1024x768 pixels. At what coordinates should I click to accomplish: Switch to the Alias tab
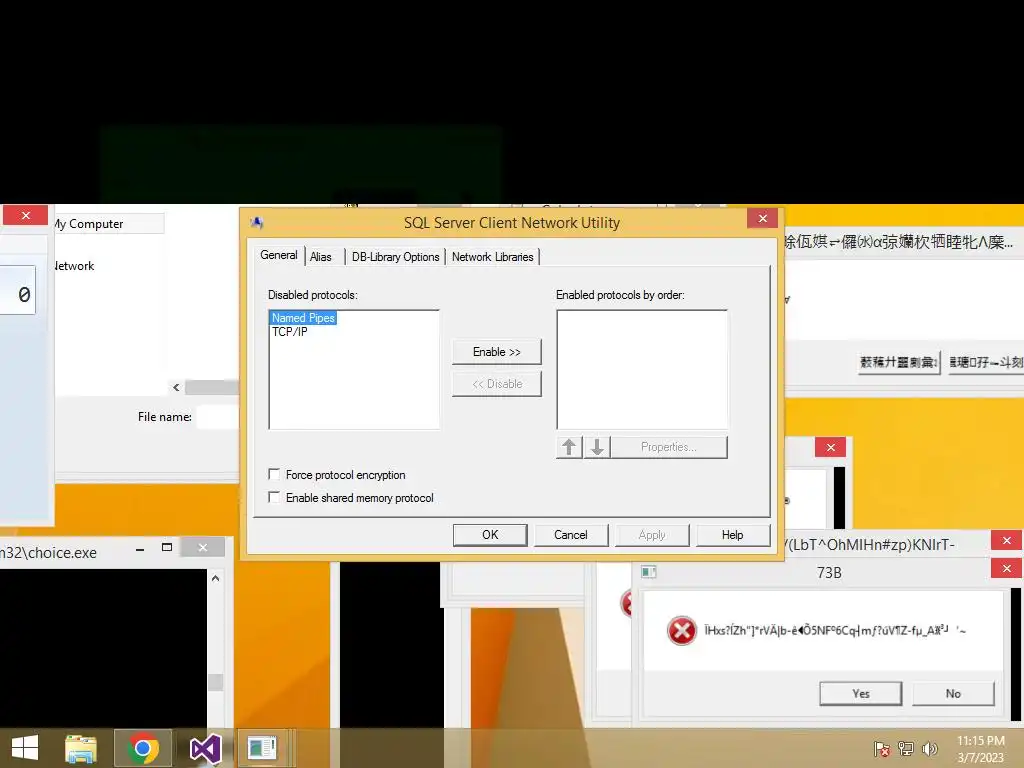321,257
